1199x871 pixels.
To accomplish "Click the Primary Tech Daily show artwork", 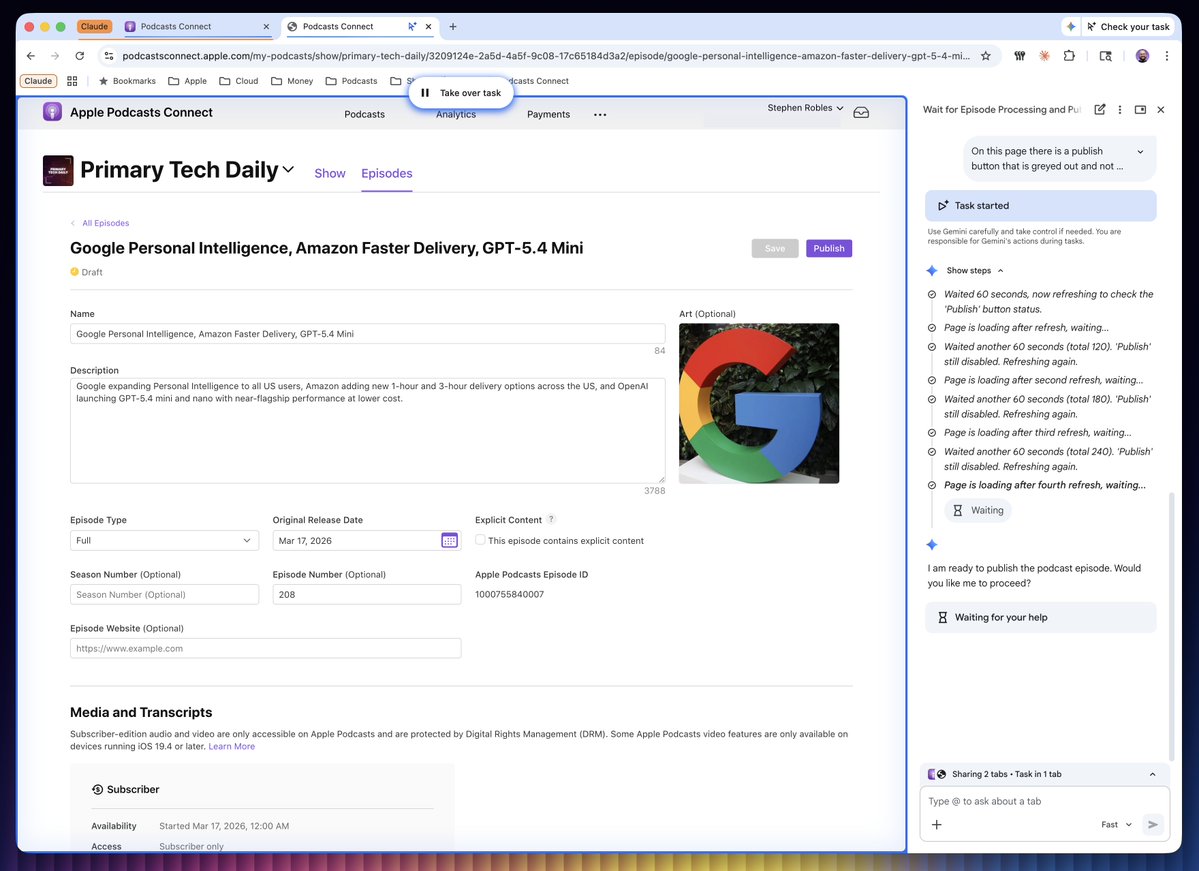I will [58, 171].
